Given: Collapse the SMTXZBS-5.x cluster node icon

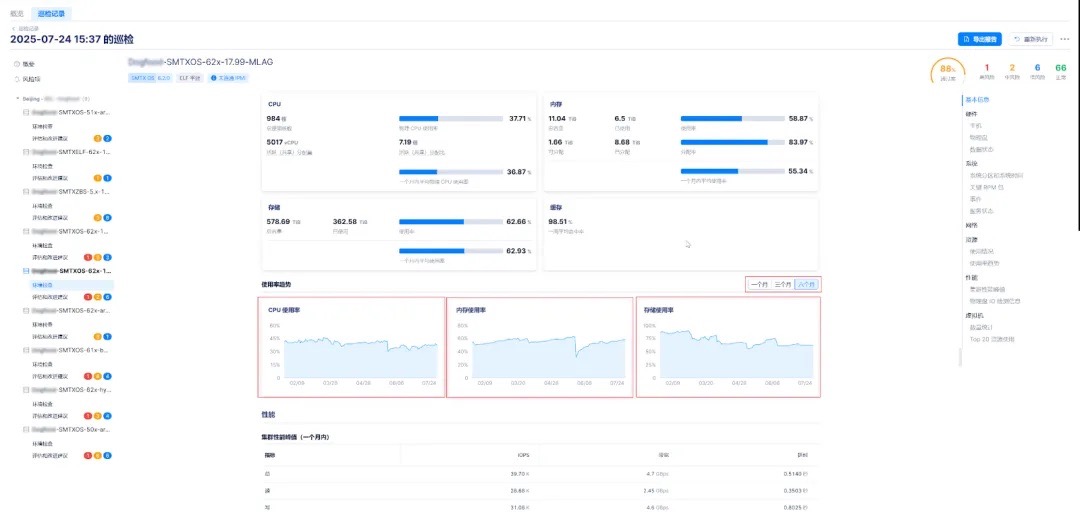Looking at the screenshot, I should click(x=26, y=191).
